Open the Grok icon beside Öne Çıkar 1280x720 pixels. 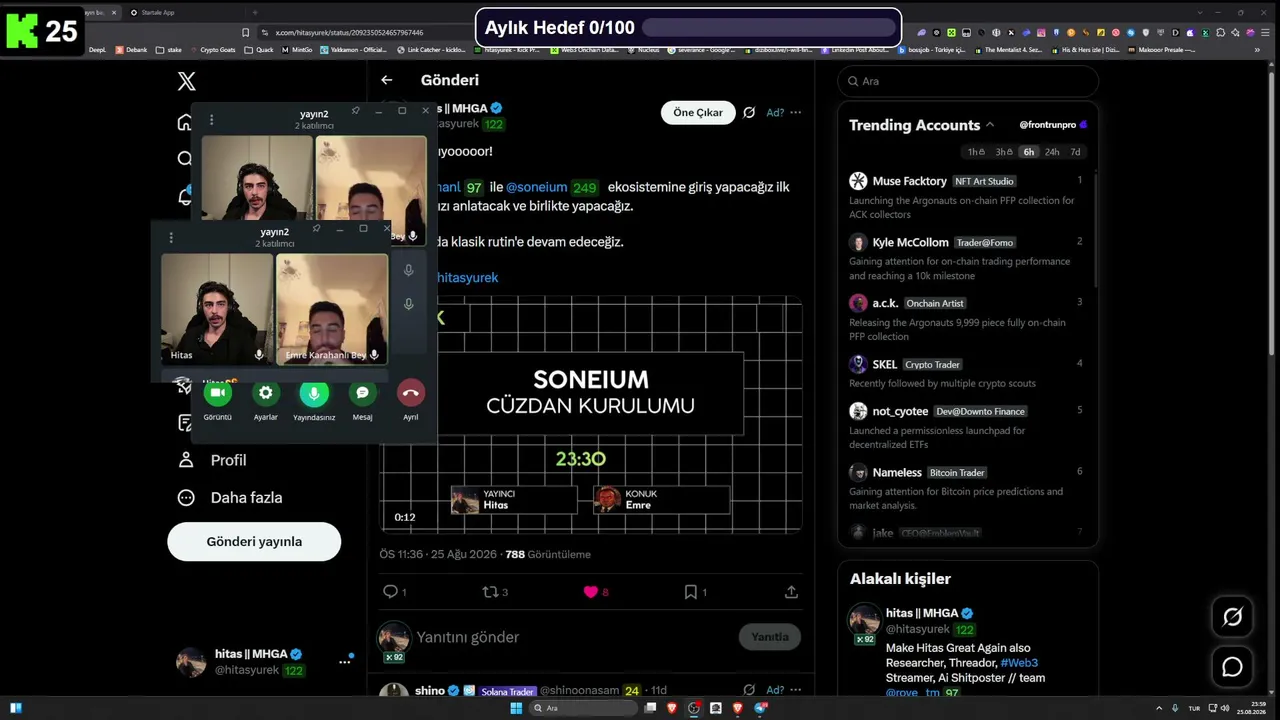point(749,113)
